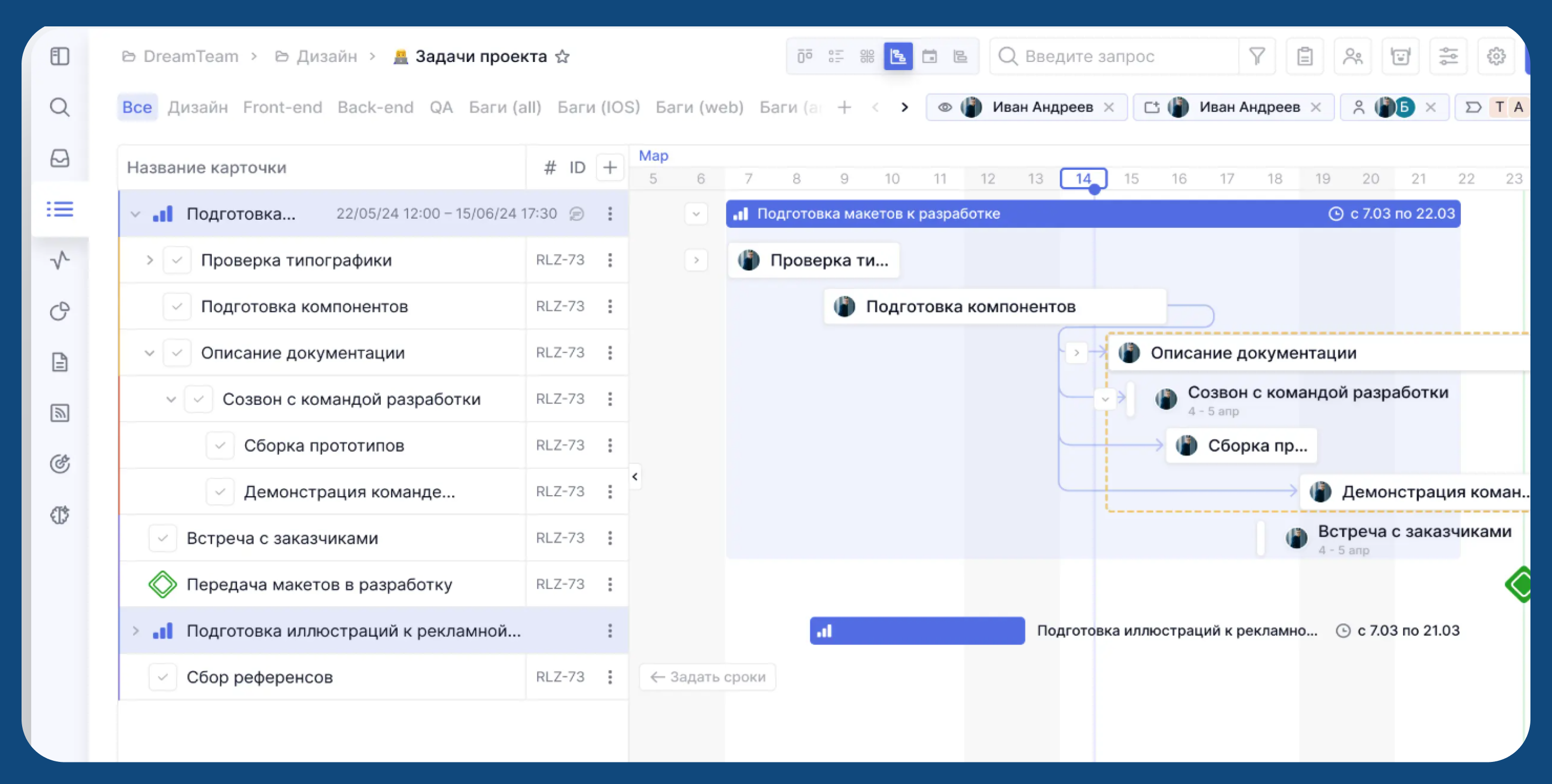Toggle checkbox for Сбор референсов
1552x784 pixels.
point(162,677)
